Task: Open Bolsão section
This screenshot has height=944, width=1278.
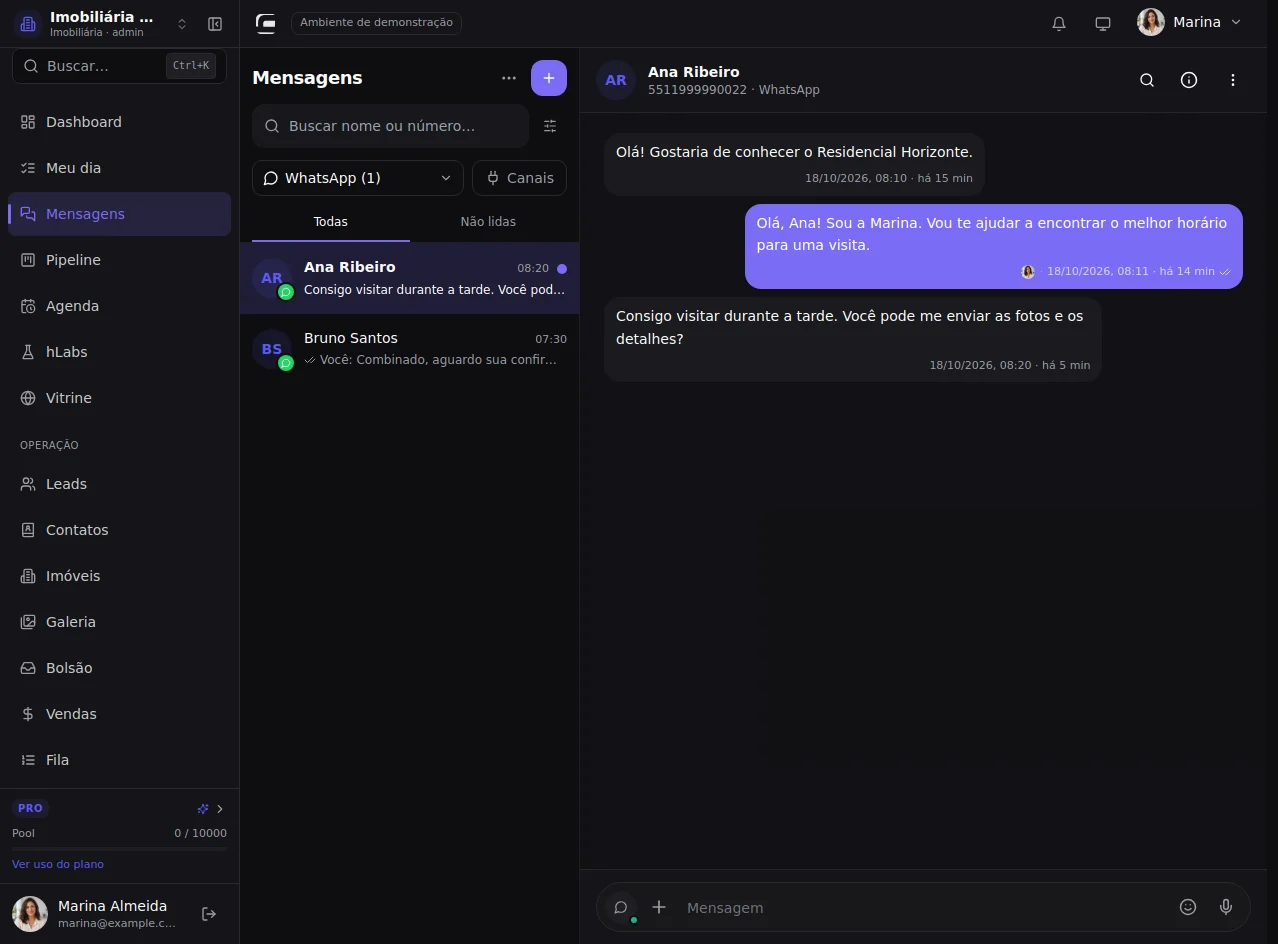Action: 119,668
